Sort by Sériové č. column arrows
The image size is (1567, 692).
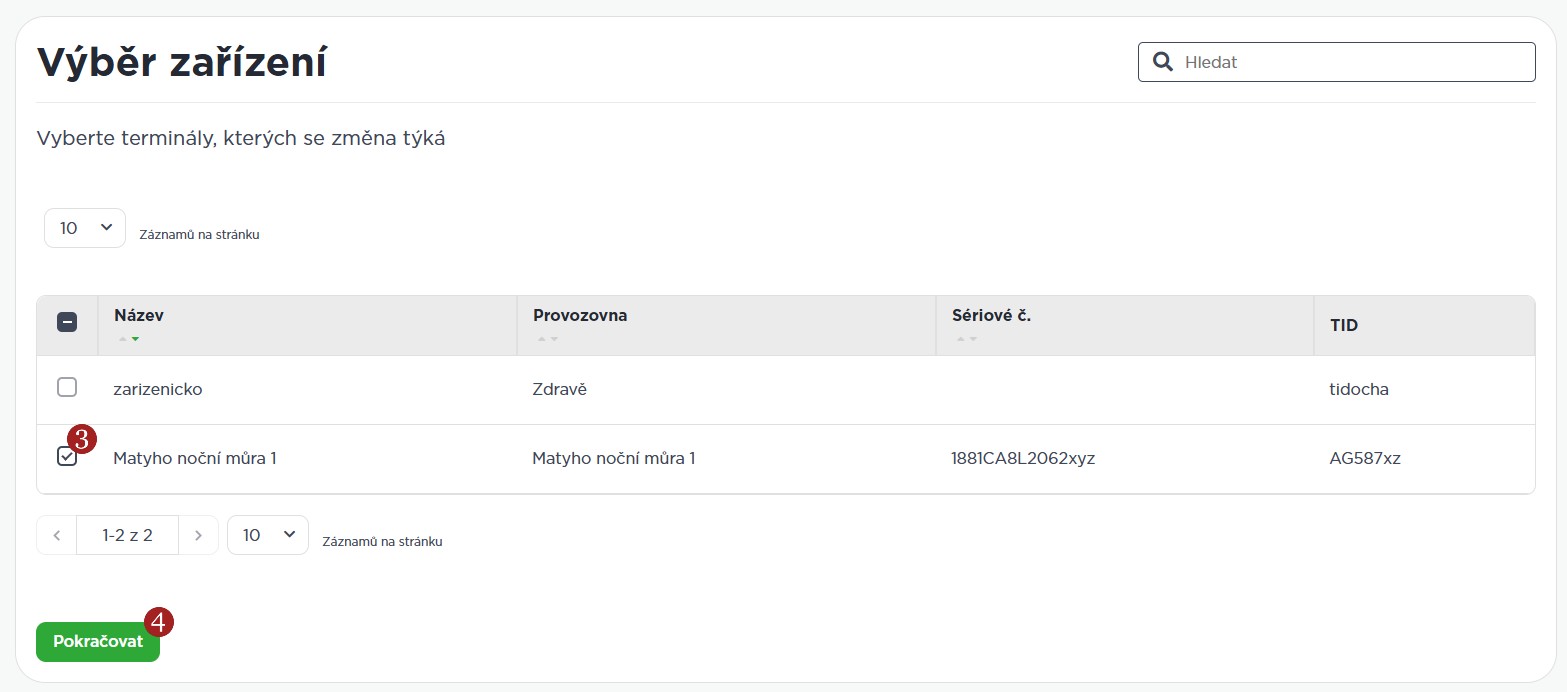967,339
